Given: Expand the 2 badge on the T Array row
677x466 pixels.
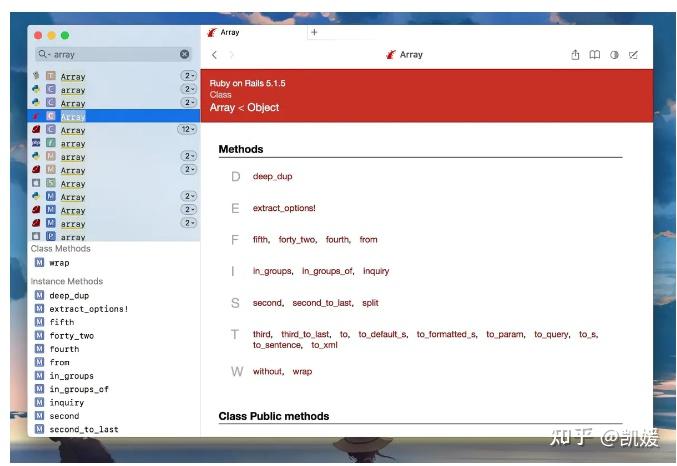Looking at the screenshot, I should point(189,76).
